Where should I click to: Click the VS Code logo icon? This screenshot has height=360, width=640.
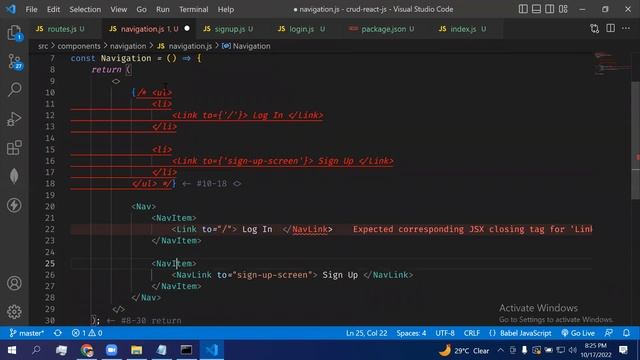click(x=11, y=9)
